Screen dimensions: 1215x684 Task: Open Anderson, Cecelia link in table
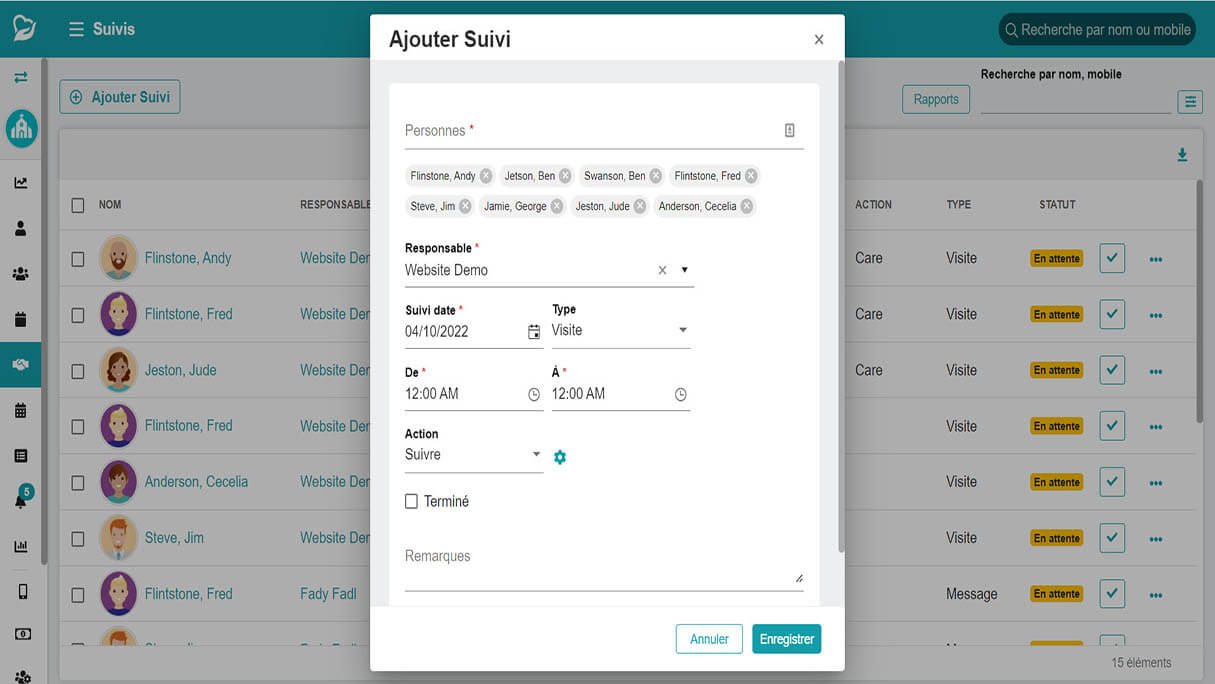tap(196, 482)
